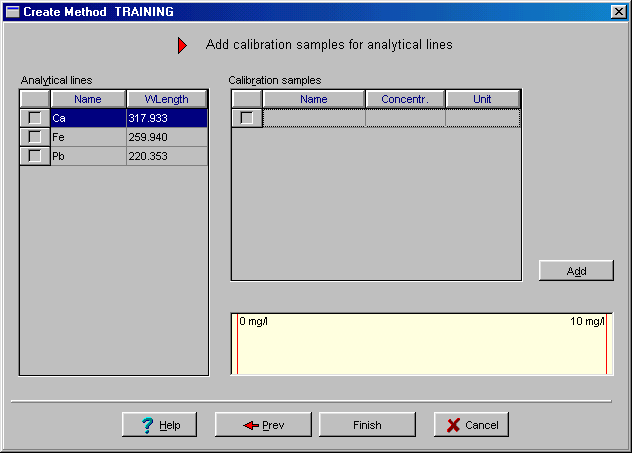Tick the checkbox for the Ca line
This screenshot has width=632, height=453.
[x=35, y=118]
